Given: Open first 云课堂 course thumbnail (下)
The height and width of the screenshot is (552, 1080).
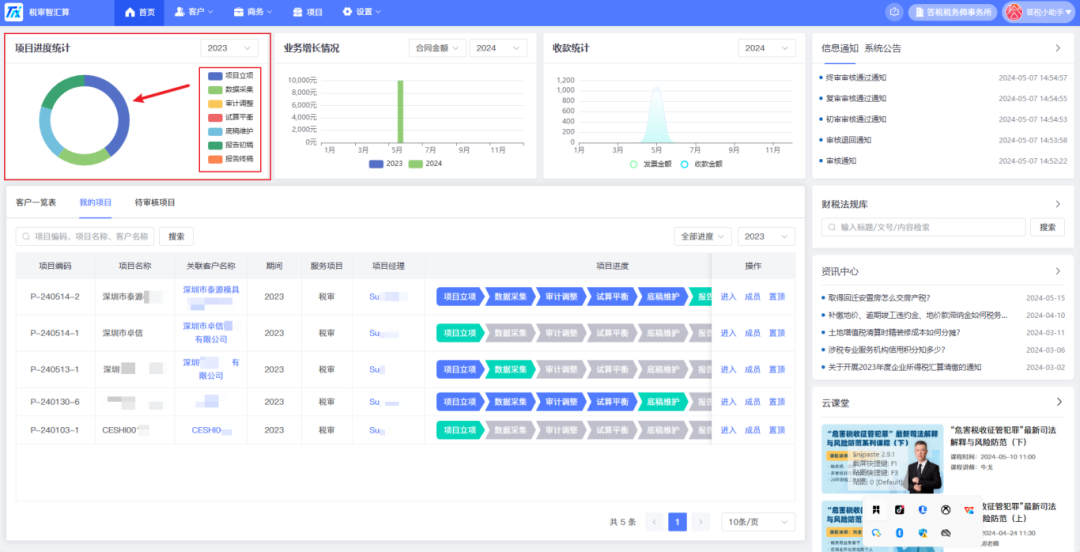Looking at the screenshot, I should coord(882,458).
